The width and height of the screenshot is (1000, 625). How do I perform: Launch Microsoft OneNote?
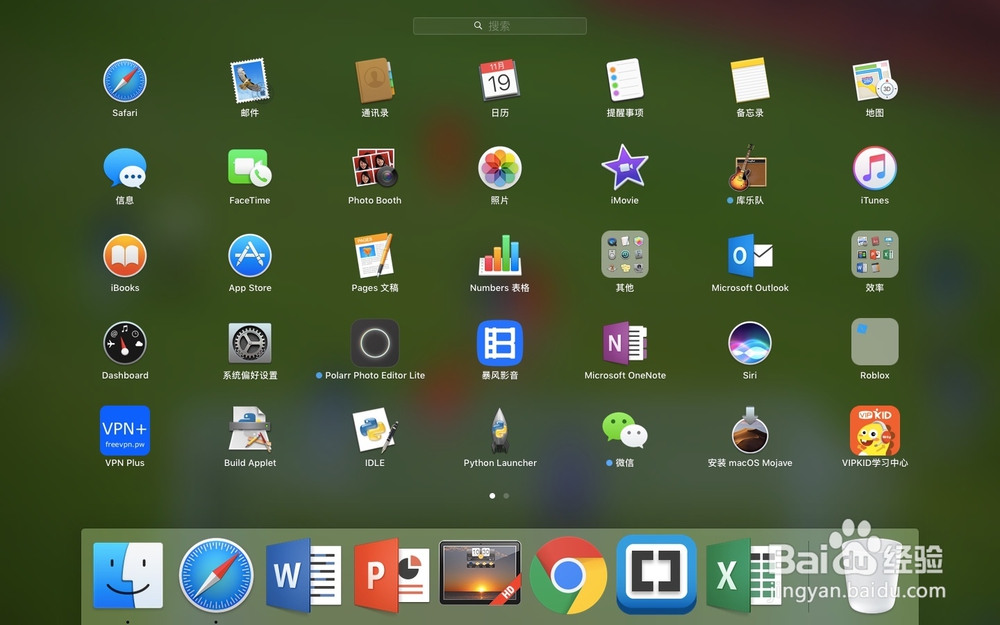[624, 343]
